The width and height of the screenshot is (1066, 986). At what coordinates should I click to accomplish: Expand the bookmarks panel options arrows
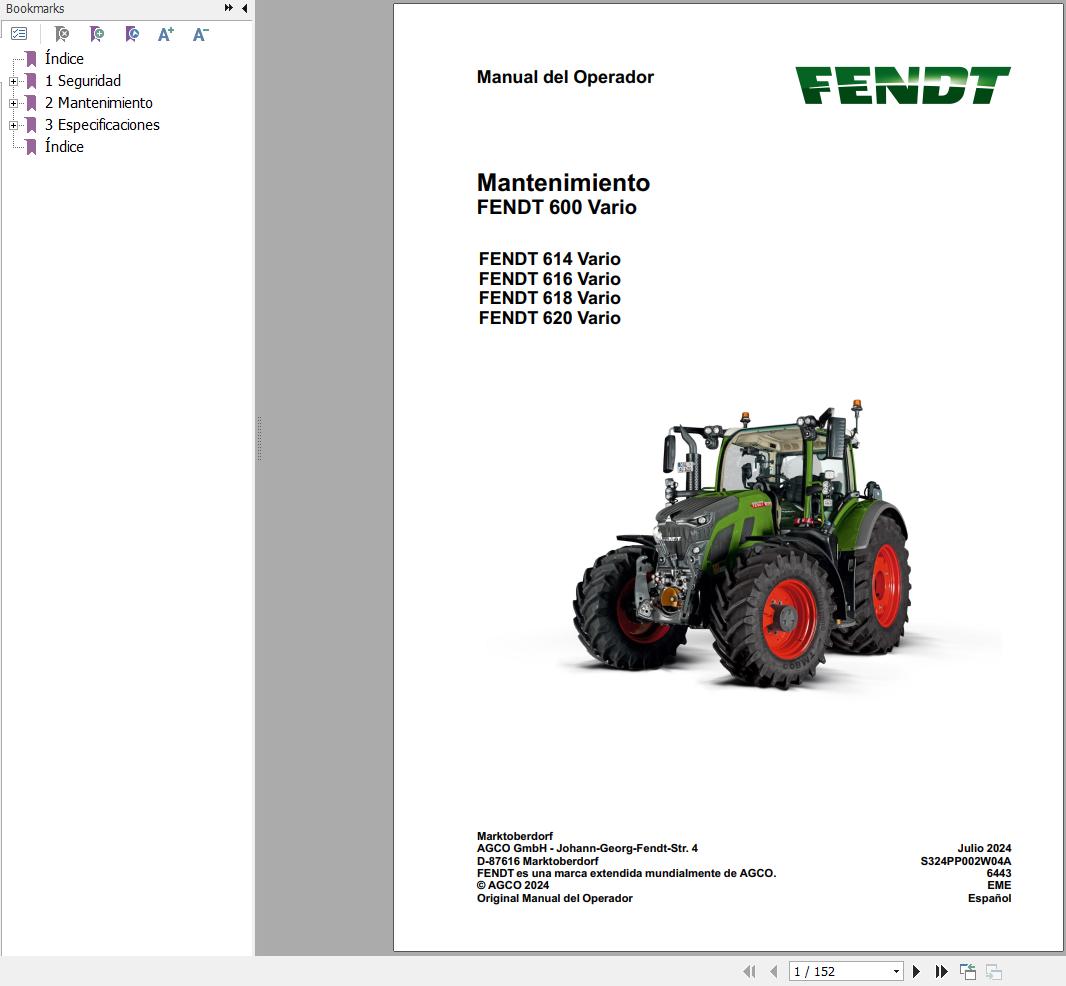coord(228,8)
